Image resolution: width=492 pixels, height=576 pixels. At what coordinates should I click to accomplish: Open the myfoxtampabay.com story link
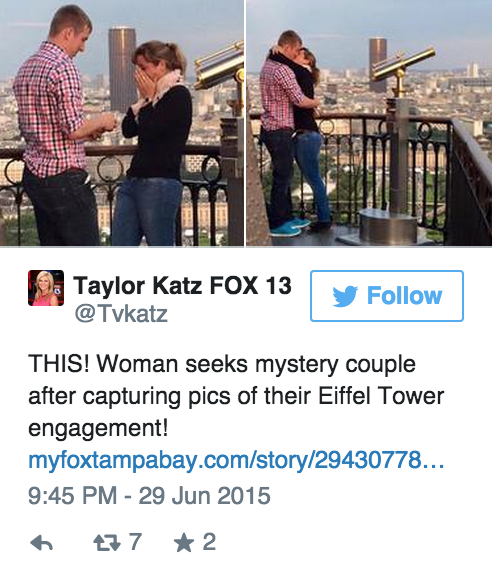click(236, 460)
